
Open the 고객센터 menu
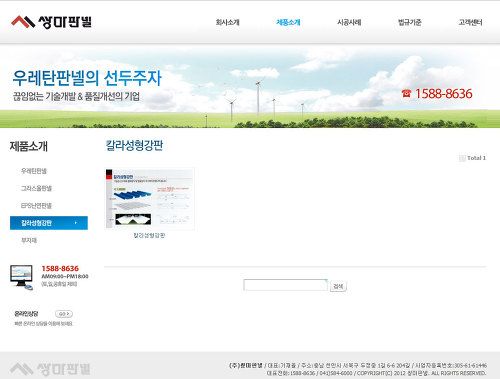470,22
